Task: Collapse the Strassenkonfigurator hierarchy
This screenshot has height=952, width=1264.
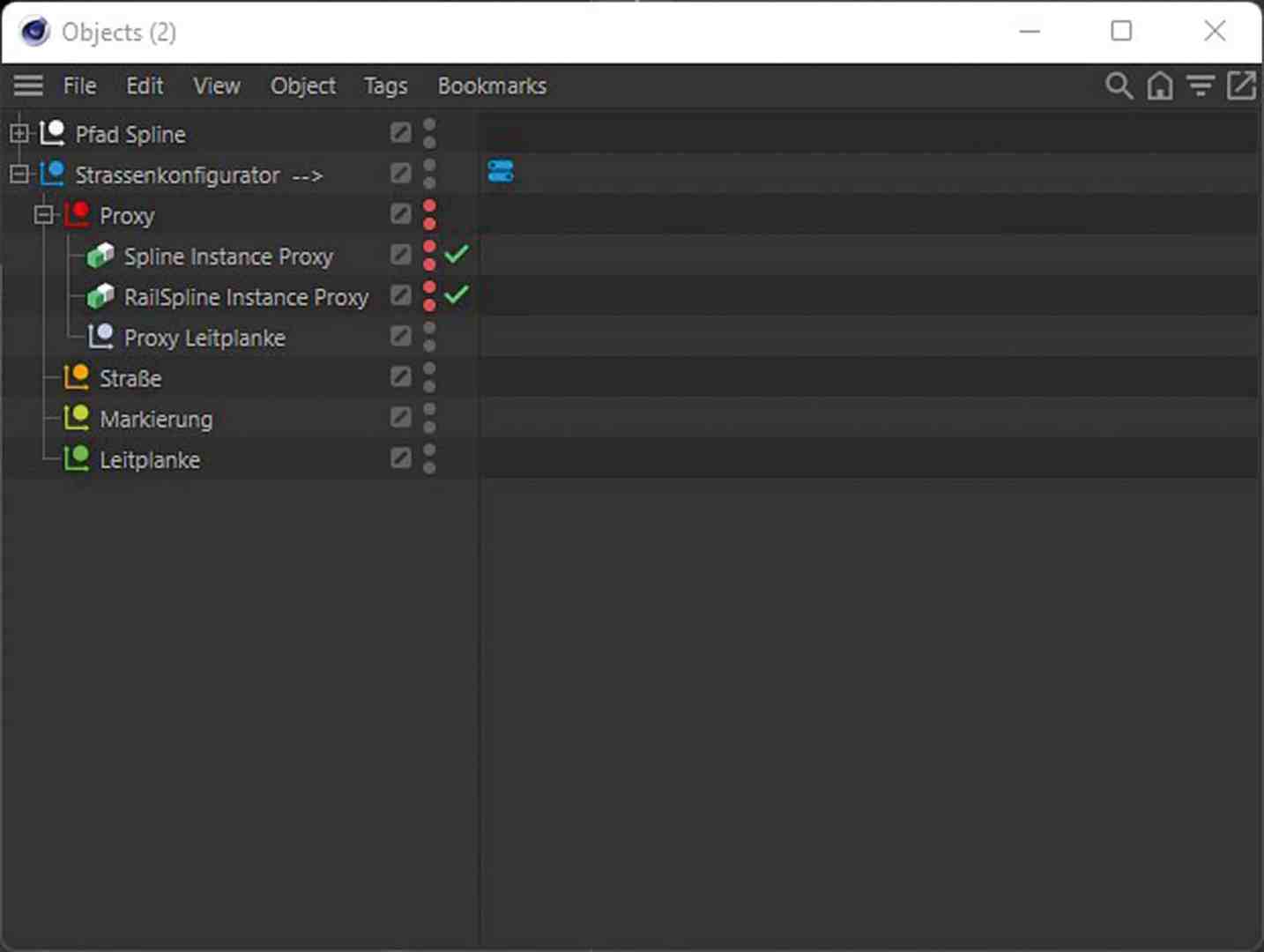Action: pos(19,174)
